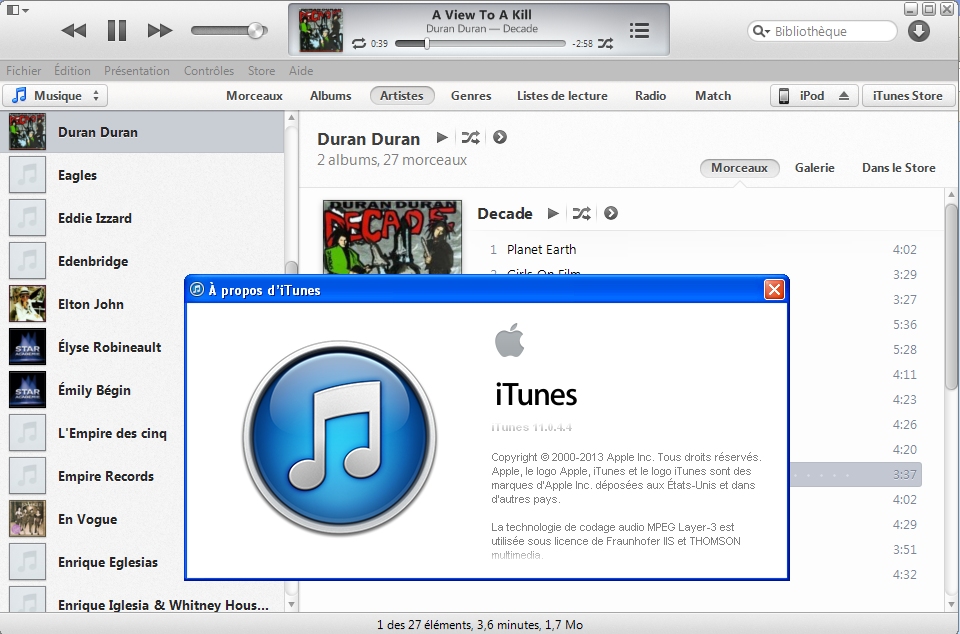The height and width of the screenshot is (634, 960).
Task: Open the Présentation menu
Action: [137, 70]
